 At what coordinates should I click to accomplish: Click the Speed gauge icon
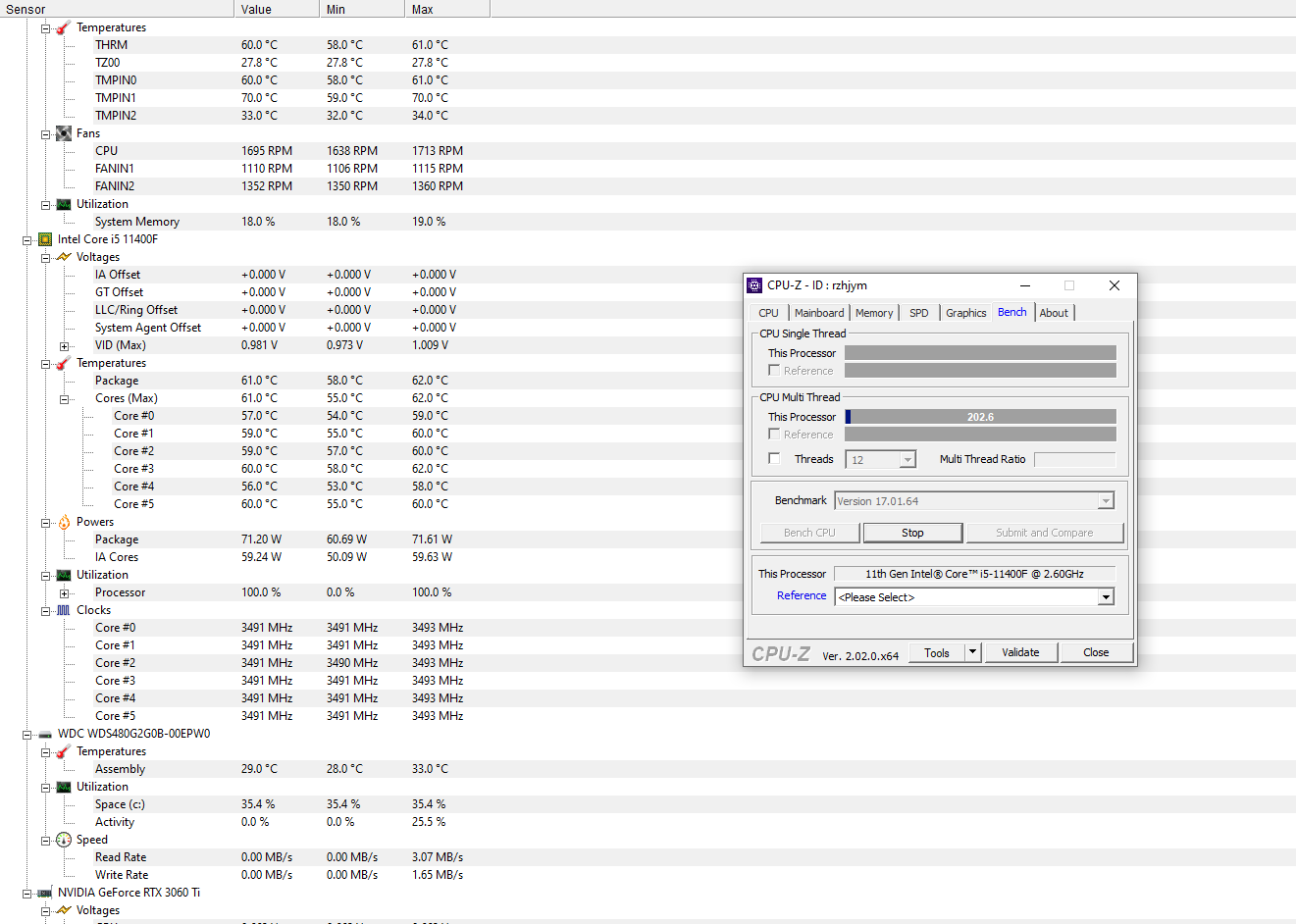click(64, 840)
